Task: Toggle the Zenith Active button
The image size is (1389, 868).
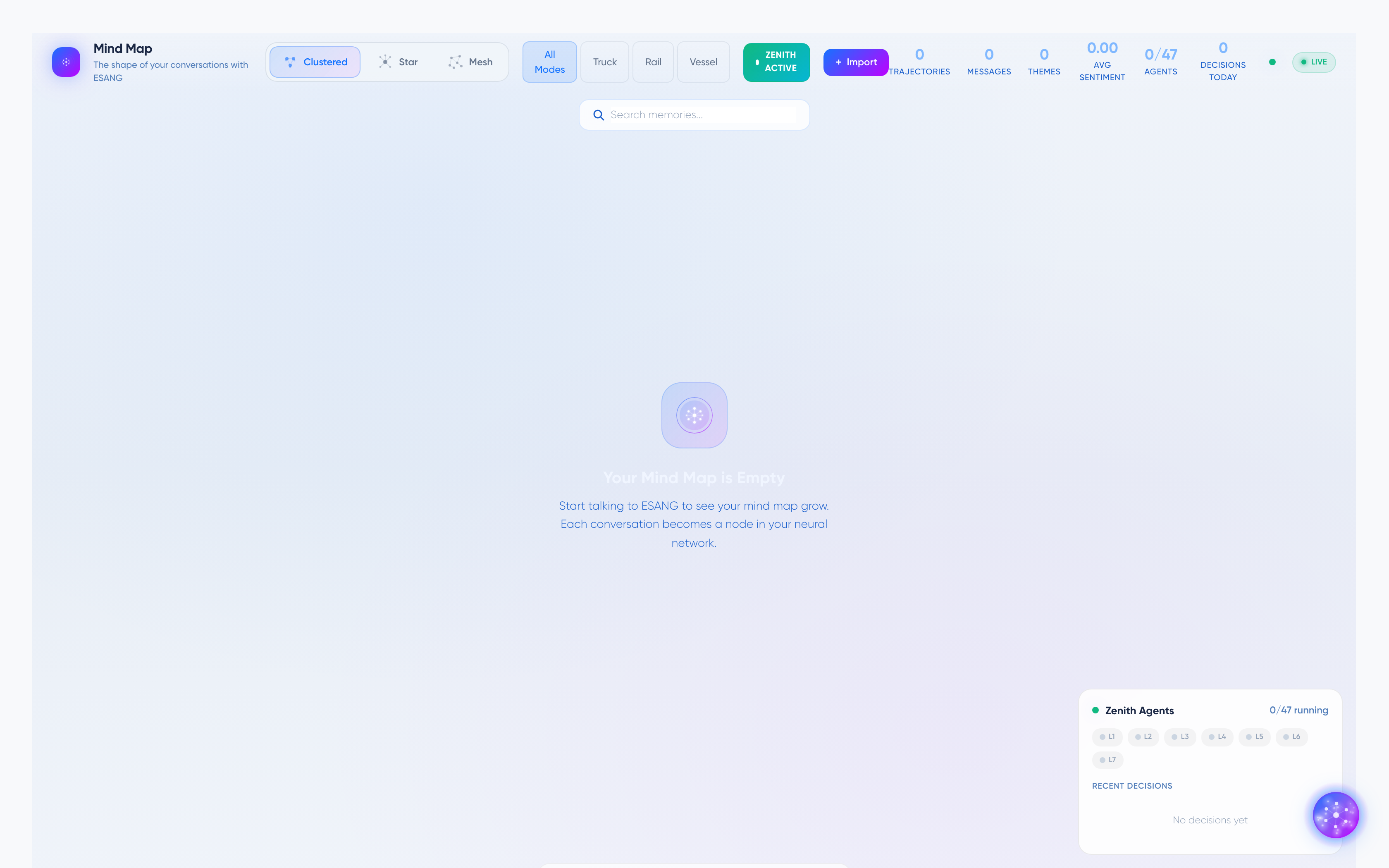Action: tap(776, 62)
